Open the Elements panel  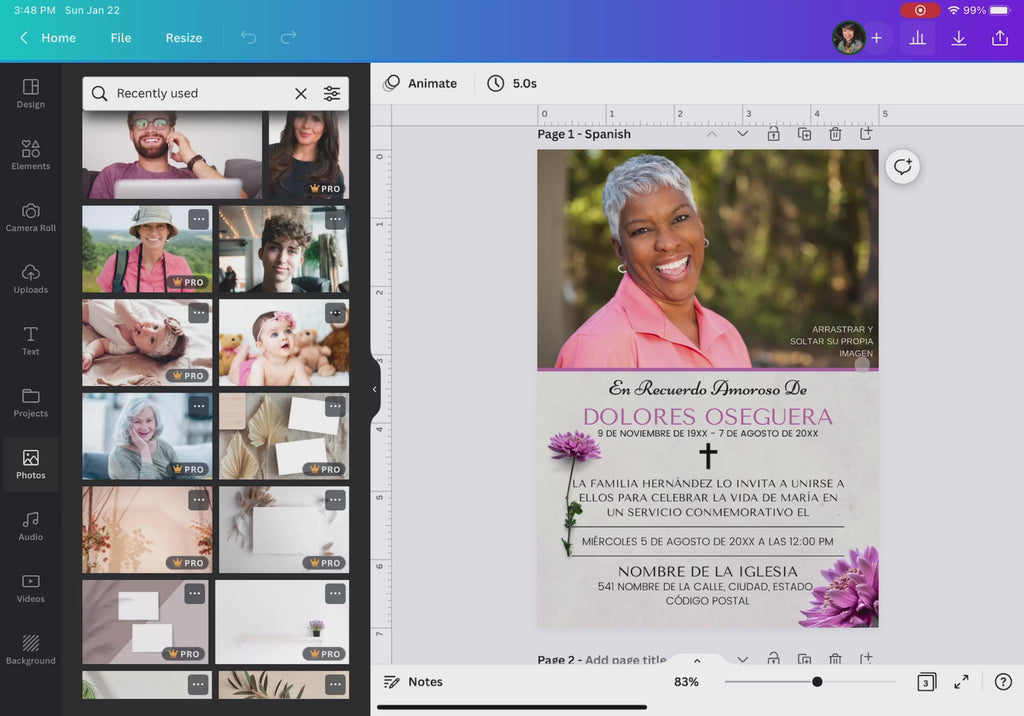tap(31, 155)
